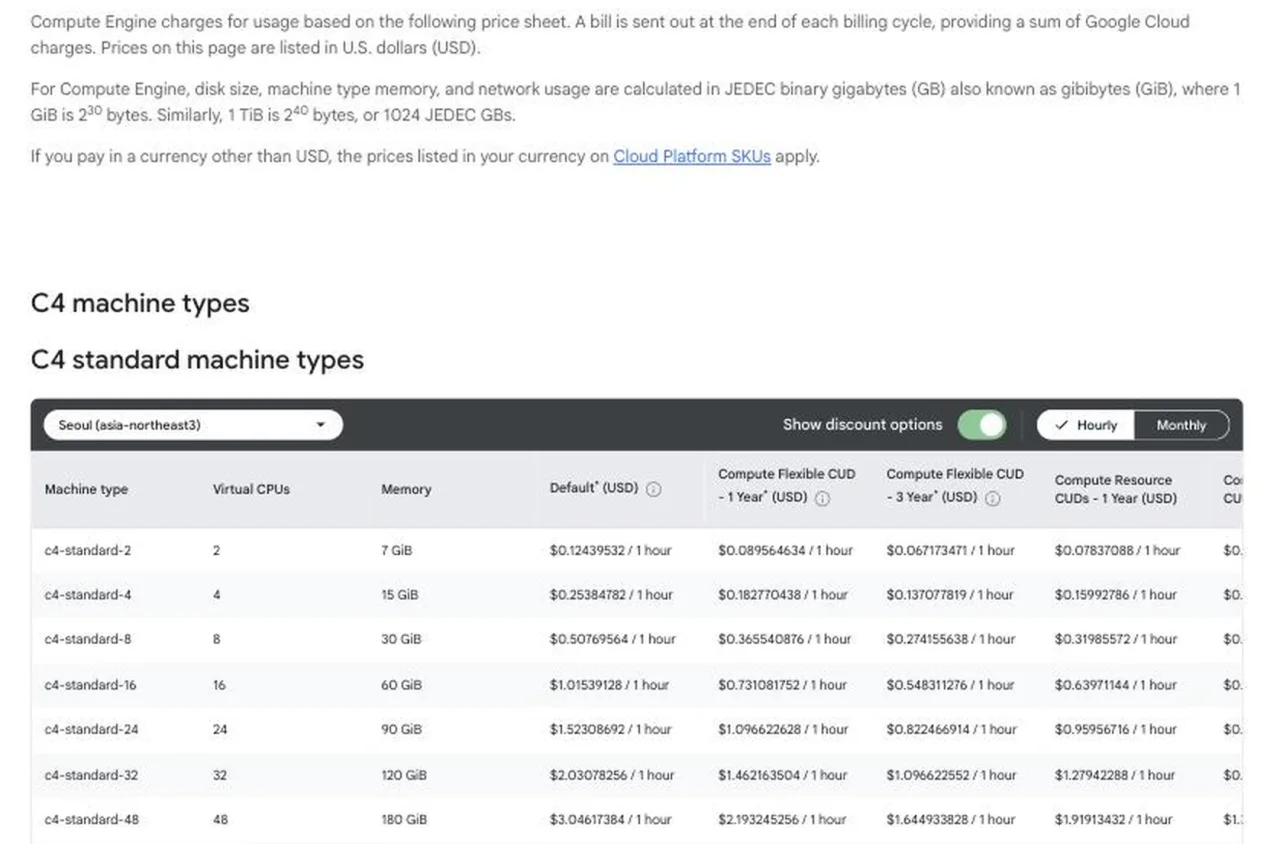Click the $2.193245256 Flexible CUD 1 Year price

[782, 819]
